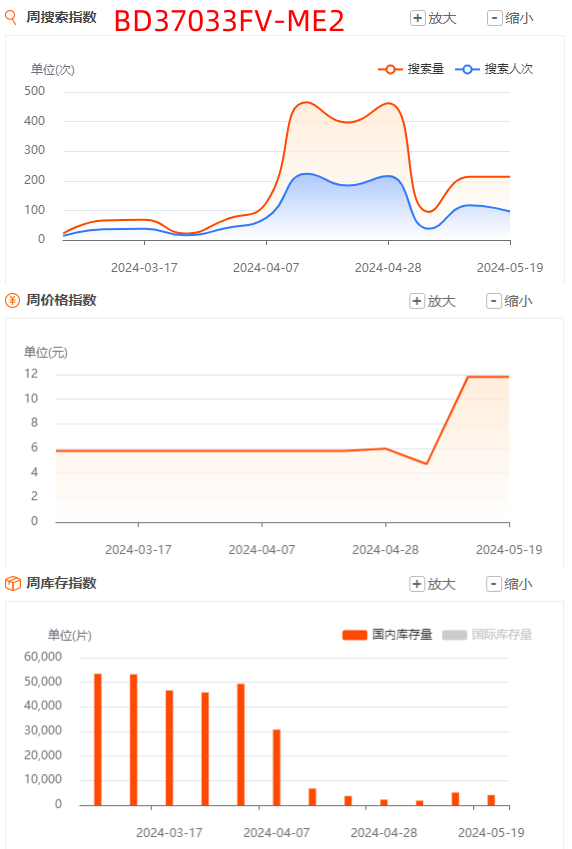Toggle the 搜索人次 legend series
Image resolution: width=572 pixels, height=849 pixels.
click(494, 69)
